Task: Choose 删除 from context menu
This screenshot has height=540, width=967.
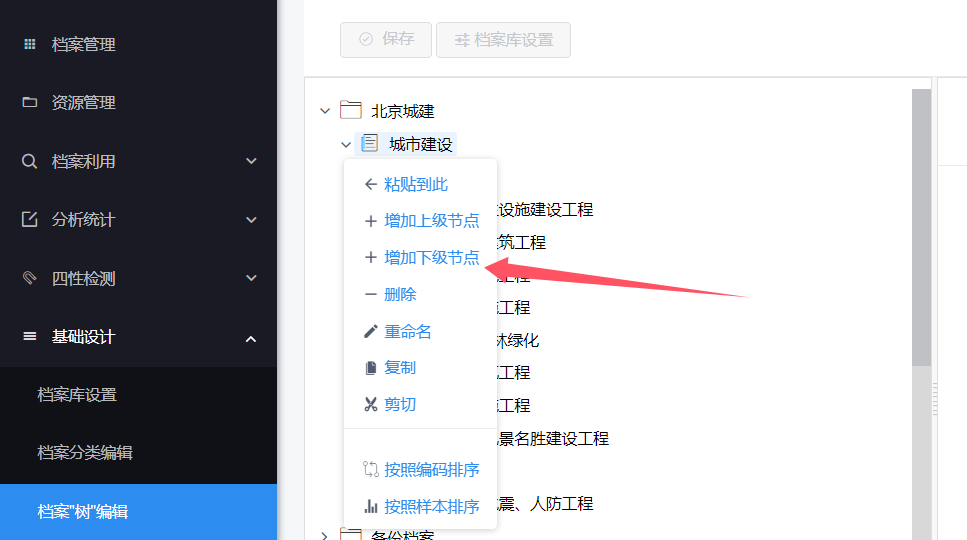Action: 400,294
